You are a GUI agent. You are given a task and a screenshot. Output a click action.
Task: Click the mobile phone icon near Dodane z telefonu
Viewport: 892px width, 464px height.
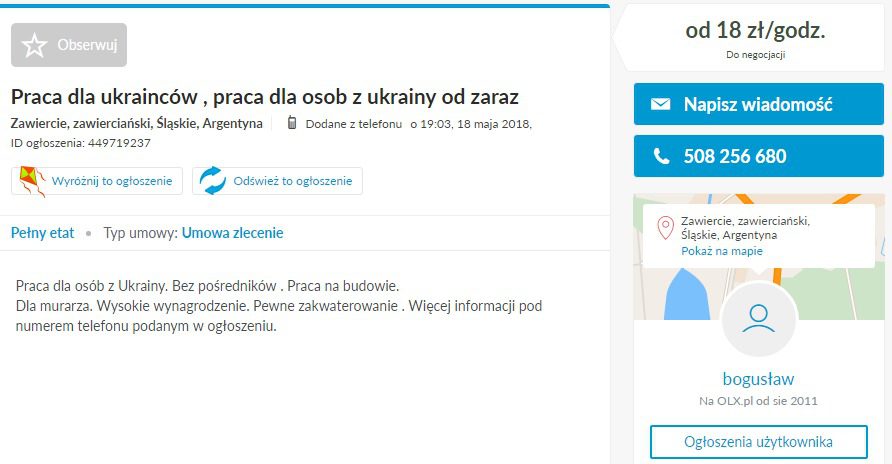(292, 122)
